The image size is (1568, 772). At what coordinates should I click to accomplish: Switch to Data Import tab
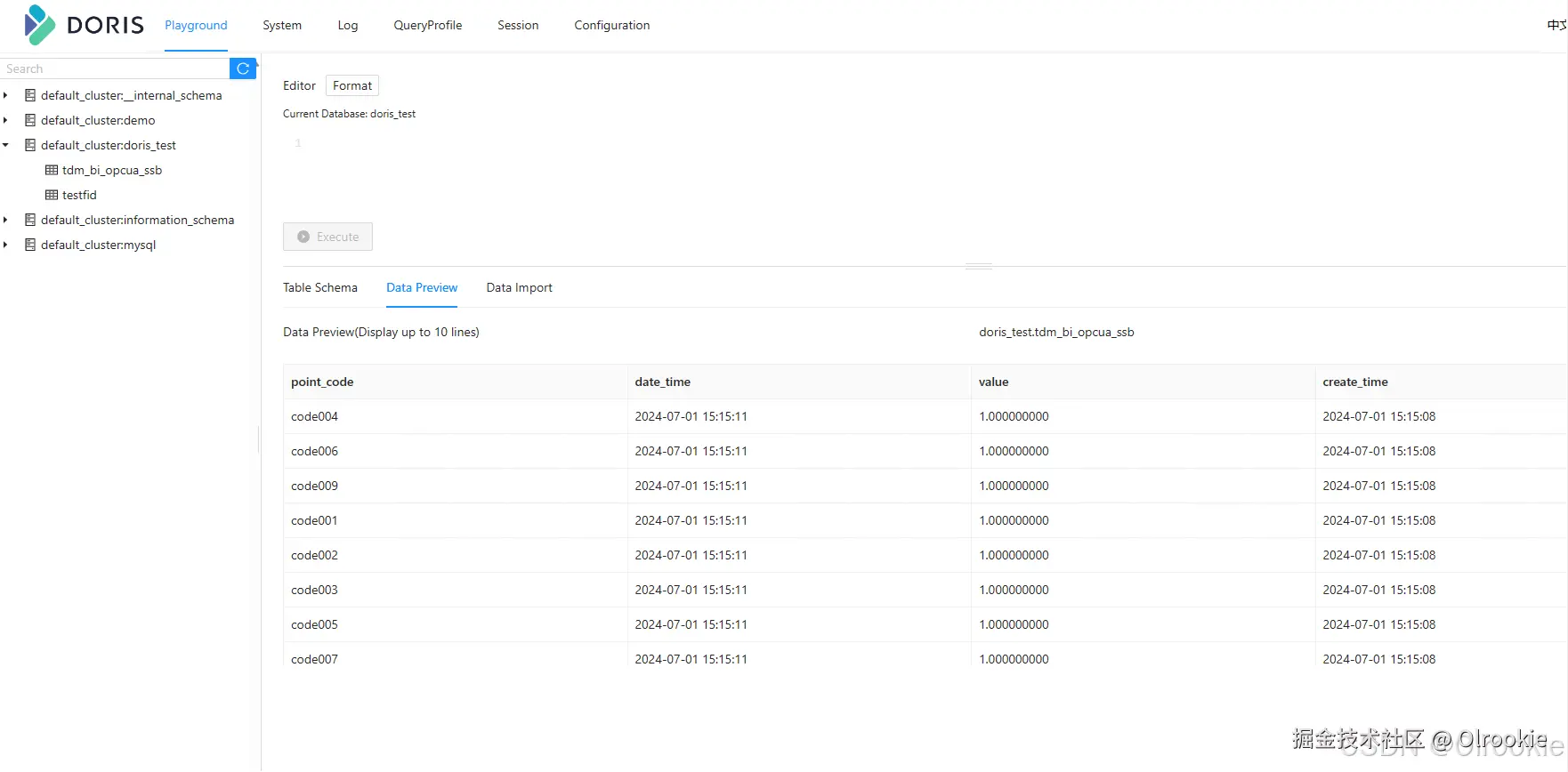[x=520, y=287]
